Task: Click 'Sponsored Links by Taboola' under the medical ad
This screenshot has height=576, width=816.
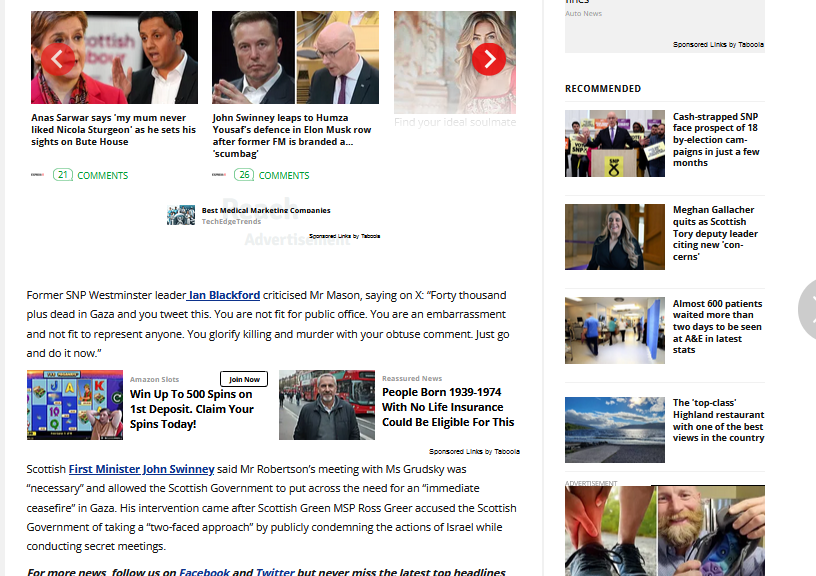Action: (345, 236)
